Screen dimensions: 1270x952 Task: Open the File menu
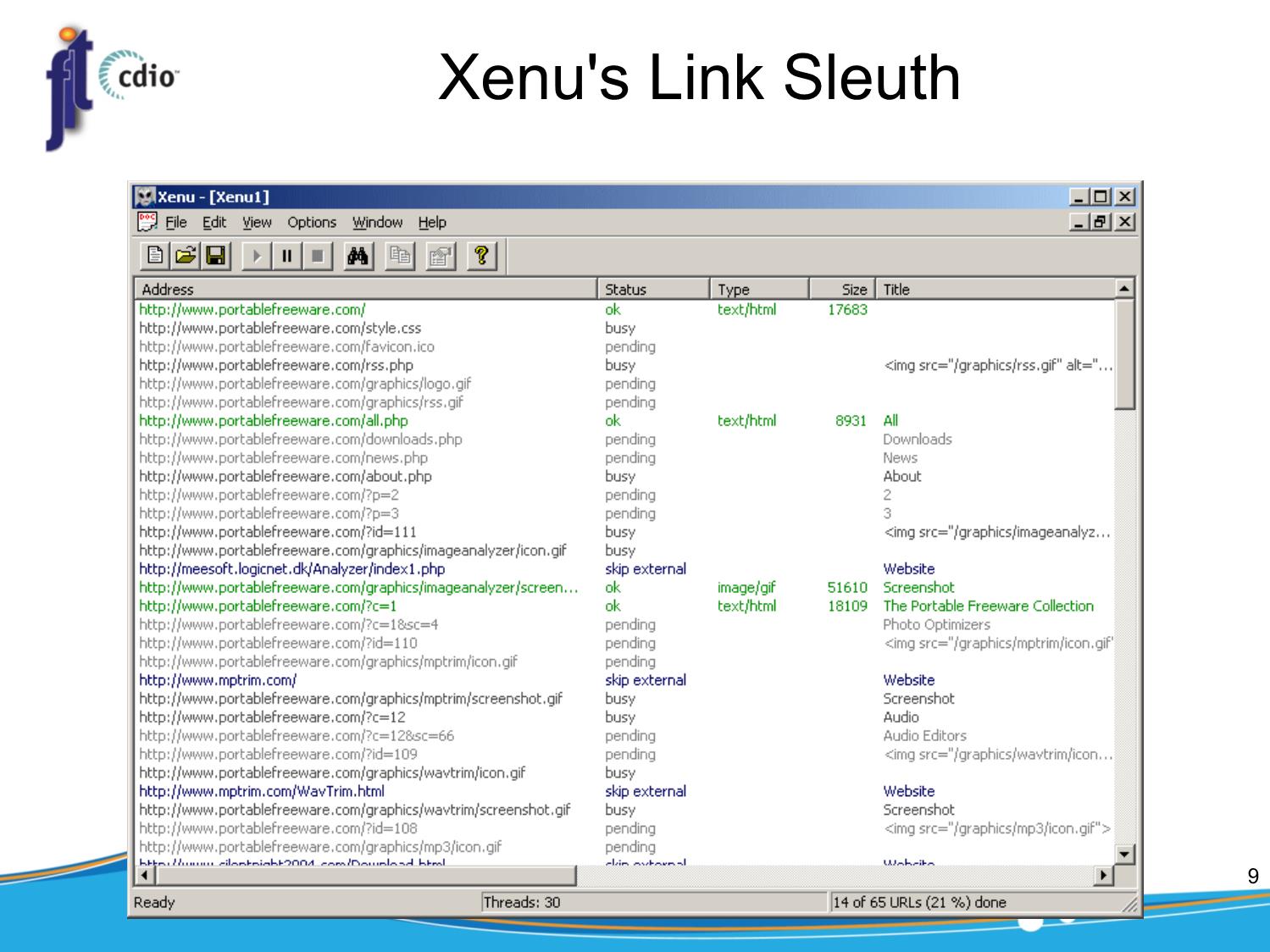[176, 223]
